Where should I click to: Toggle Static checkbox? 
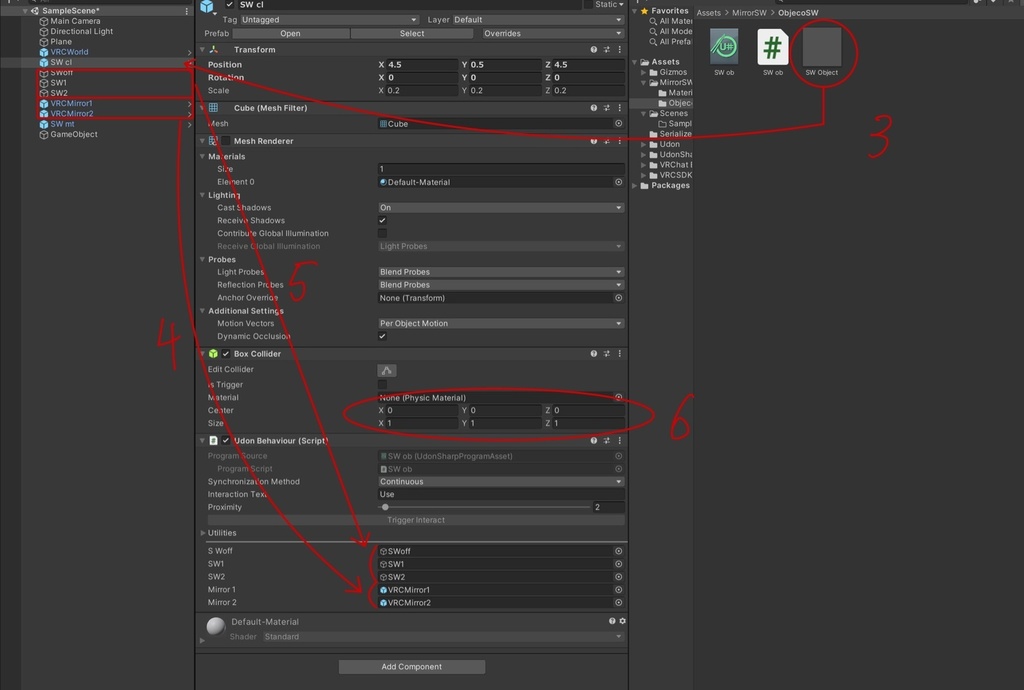(588, 5)
